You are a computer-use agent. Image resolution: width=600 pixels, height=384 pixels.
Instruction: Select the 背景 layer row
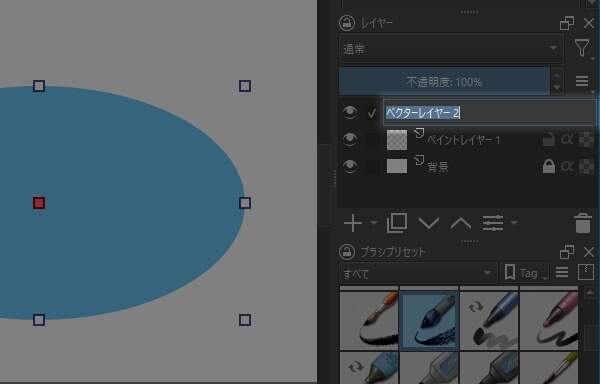coord(467,166)
